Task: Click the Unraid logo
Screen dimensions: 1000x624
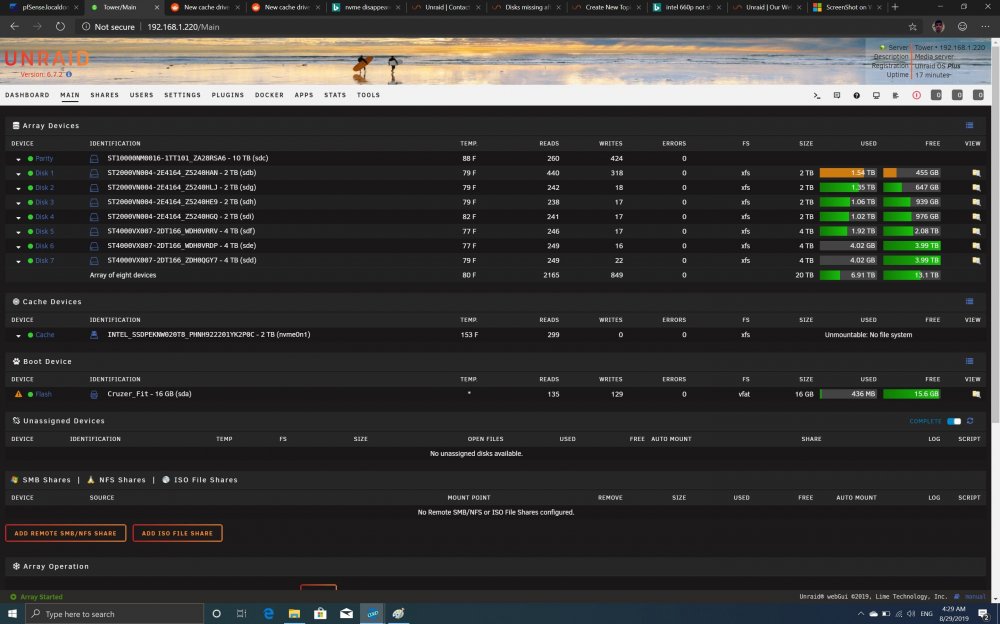Action: click(47, 59)
